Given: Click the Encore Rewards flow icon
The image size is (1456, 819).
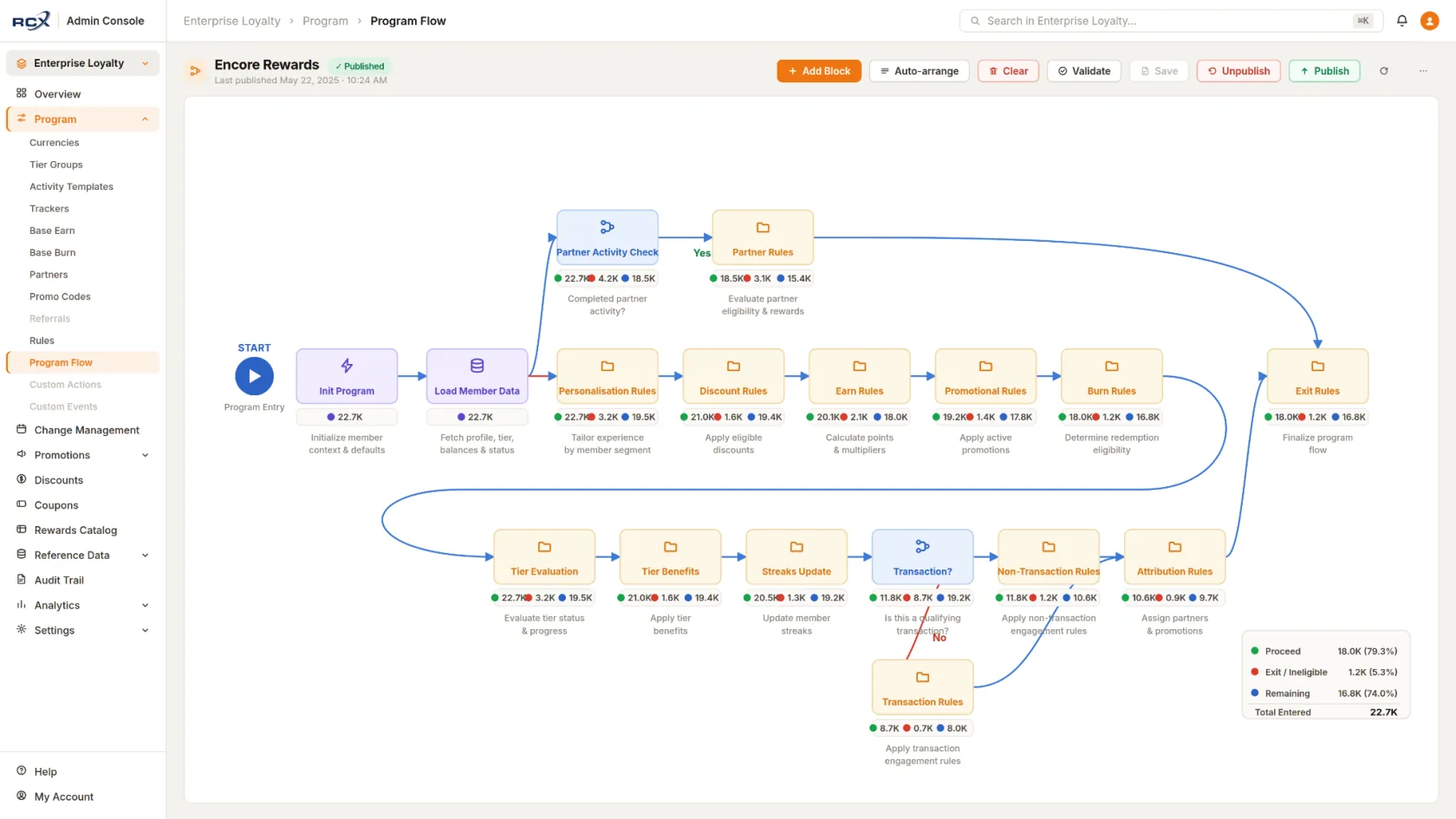Looking at the screenshot, I should click(195, 71).
